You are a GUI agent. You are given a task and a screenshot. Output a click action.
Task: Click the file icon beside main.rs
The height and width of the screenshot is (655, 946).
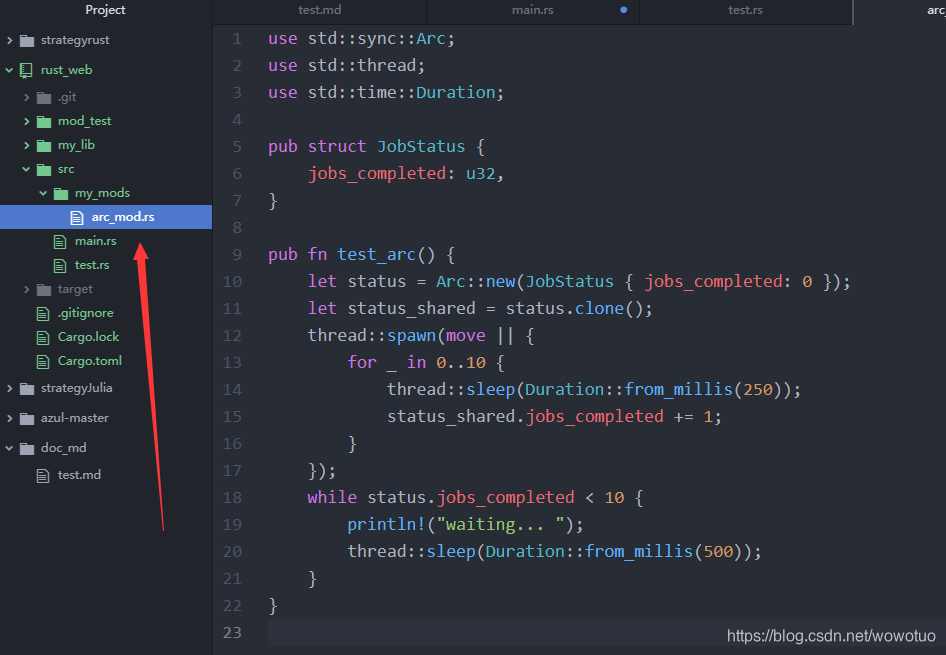tap(59, 240)
